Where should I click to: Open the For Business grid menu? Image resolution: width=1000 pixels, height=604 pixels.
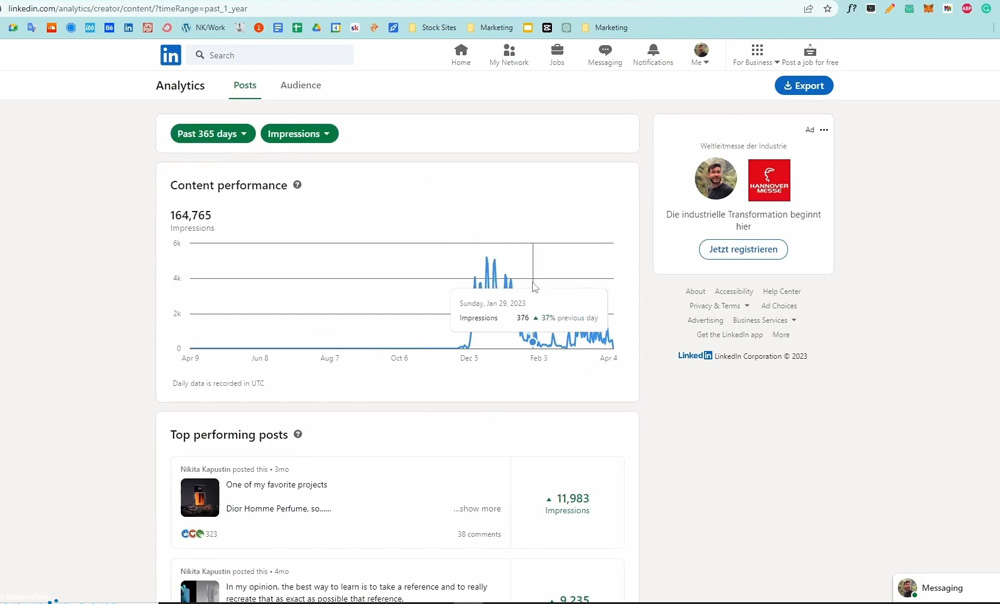tap(756, 54)
